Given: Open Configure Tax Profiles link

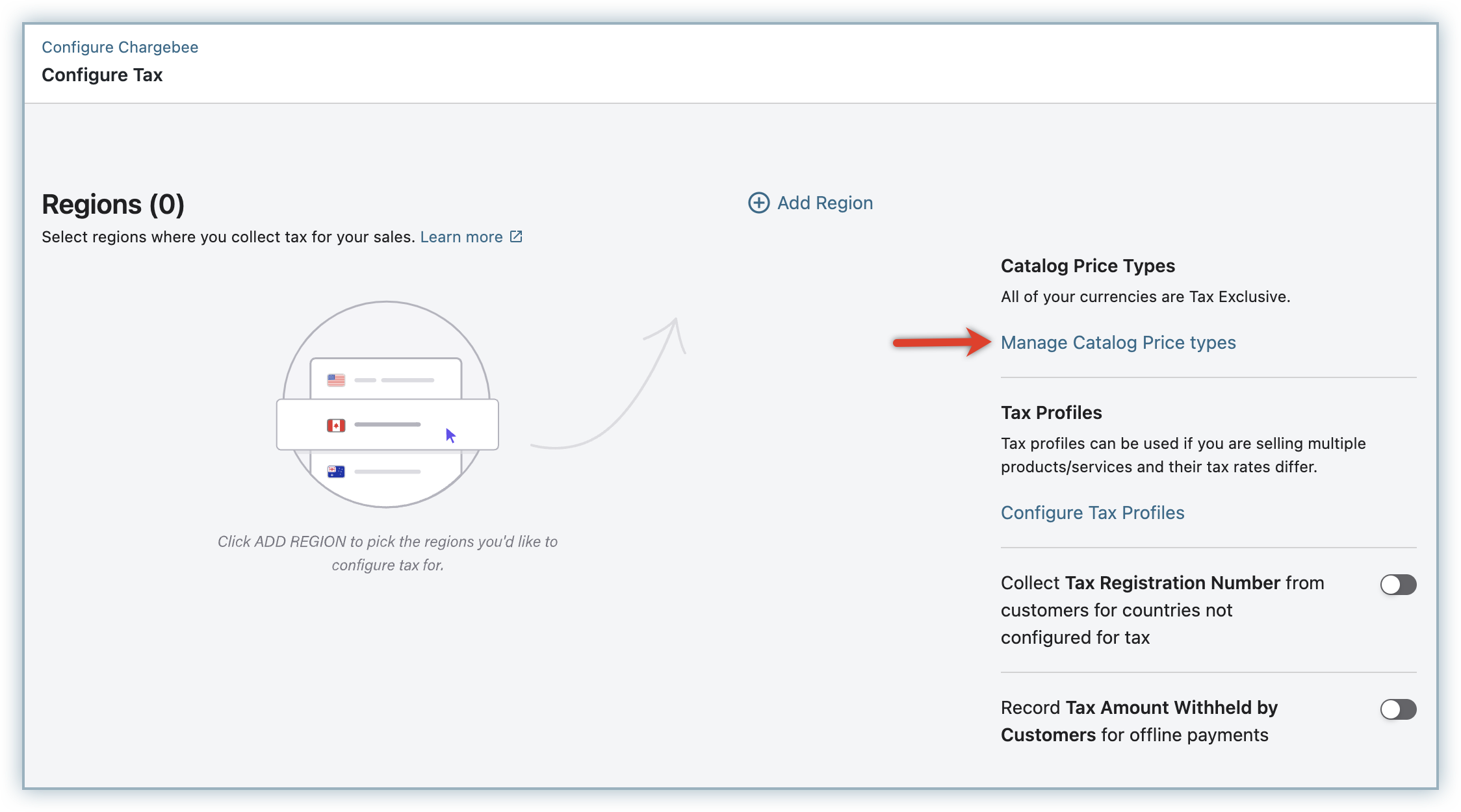Looking at the screenshot, I should (1093, 513).
